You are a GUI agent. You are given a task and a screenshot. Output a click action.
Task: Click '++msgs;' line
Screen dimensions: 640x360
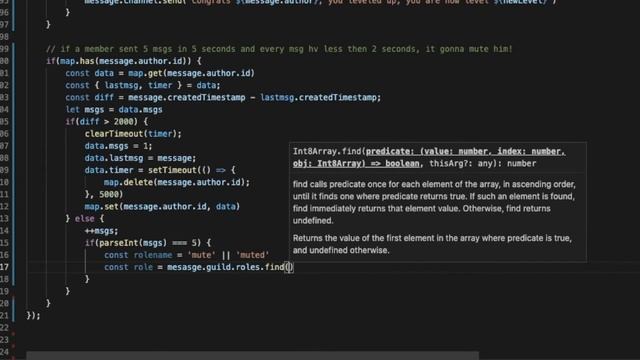[101, 231]
